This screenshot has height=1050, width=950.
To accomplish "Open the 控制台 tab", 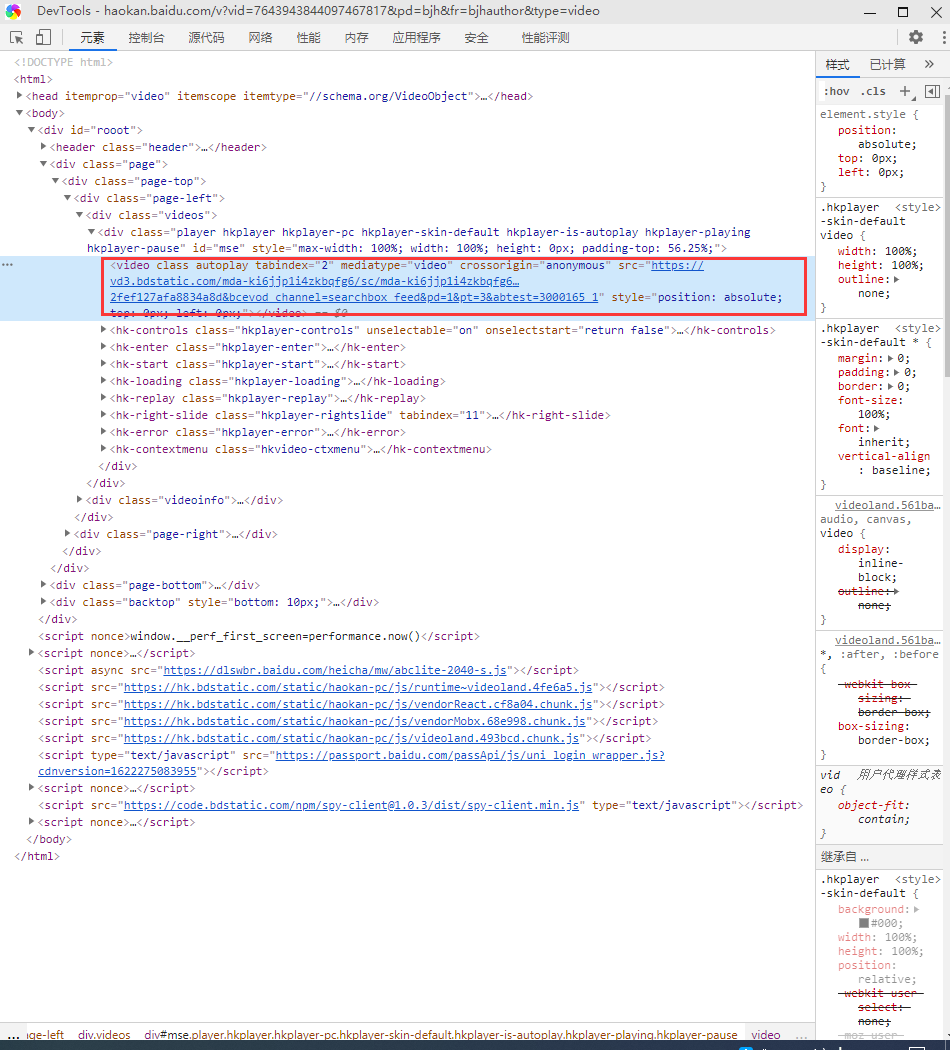I will tap(146, 38).
